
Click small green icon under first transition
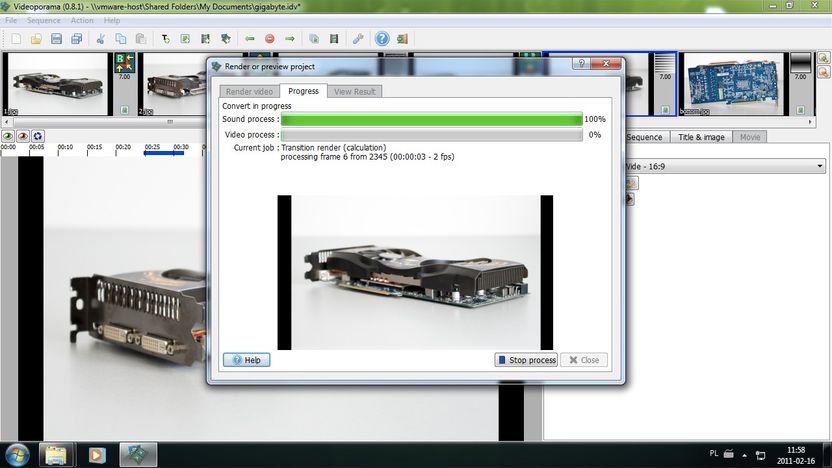click(124, 110)
